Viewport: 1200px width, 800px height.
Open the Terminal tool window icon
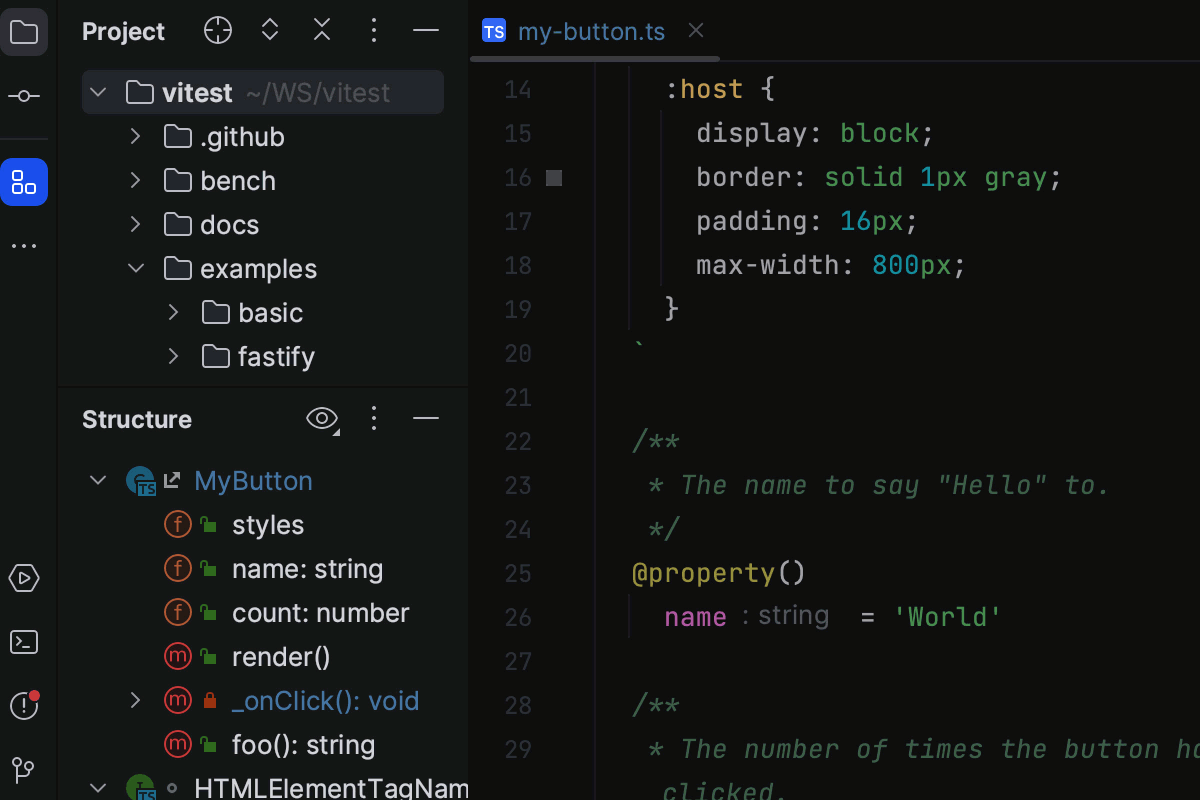click(24, 642)
